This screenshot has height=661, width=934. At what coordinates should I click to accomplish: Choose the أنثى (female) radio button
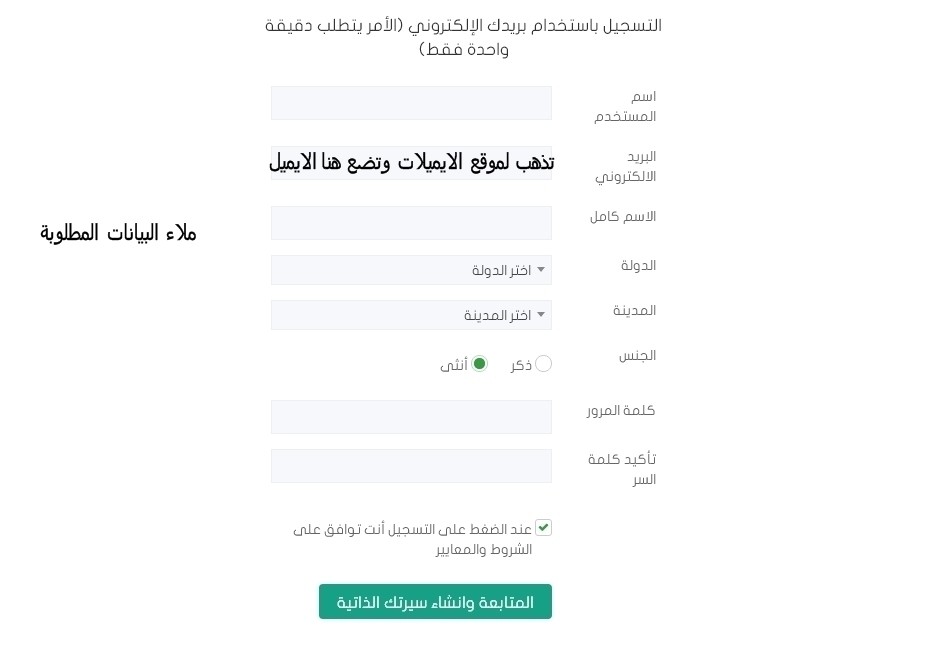pos(480,364)
